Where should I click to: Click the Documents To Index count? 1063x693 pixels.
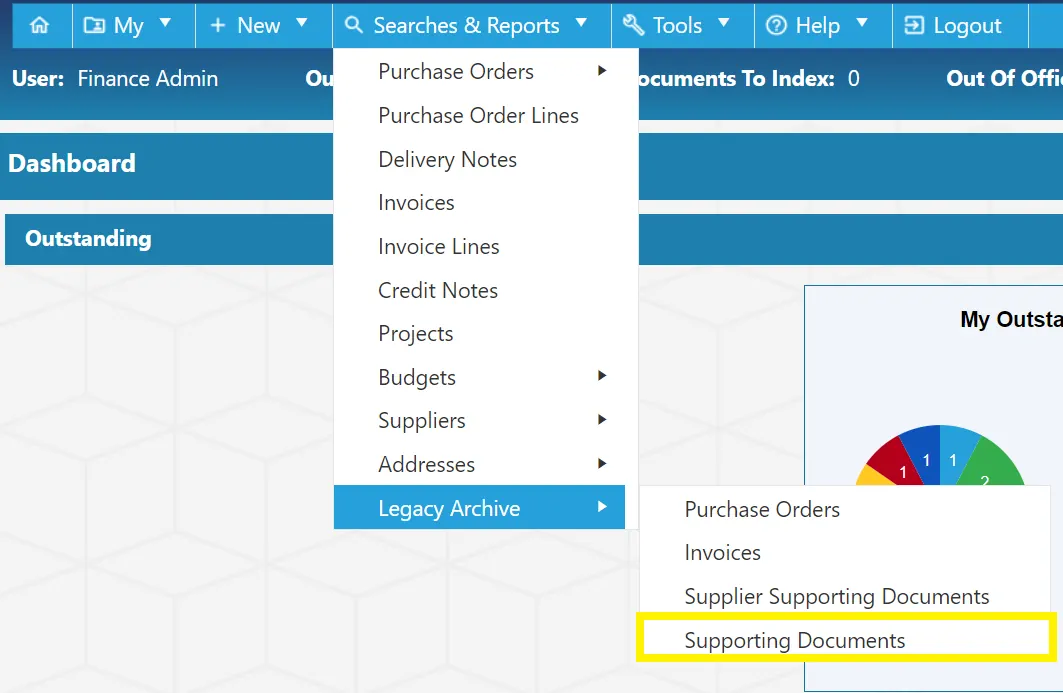(853, 79)
